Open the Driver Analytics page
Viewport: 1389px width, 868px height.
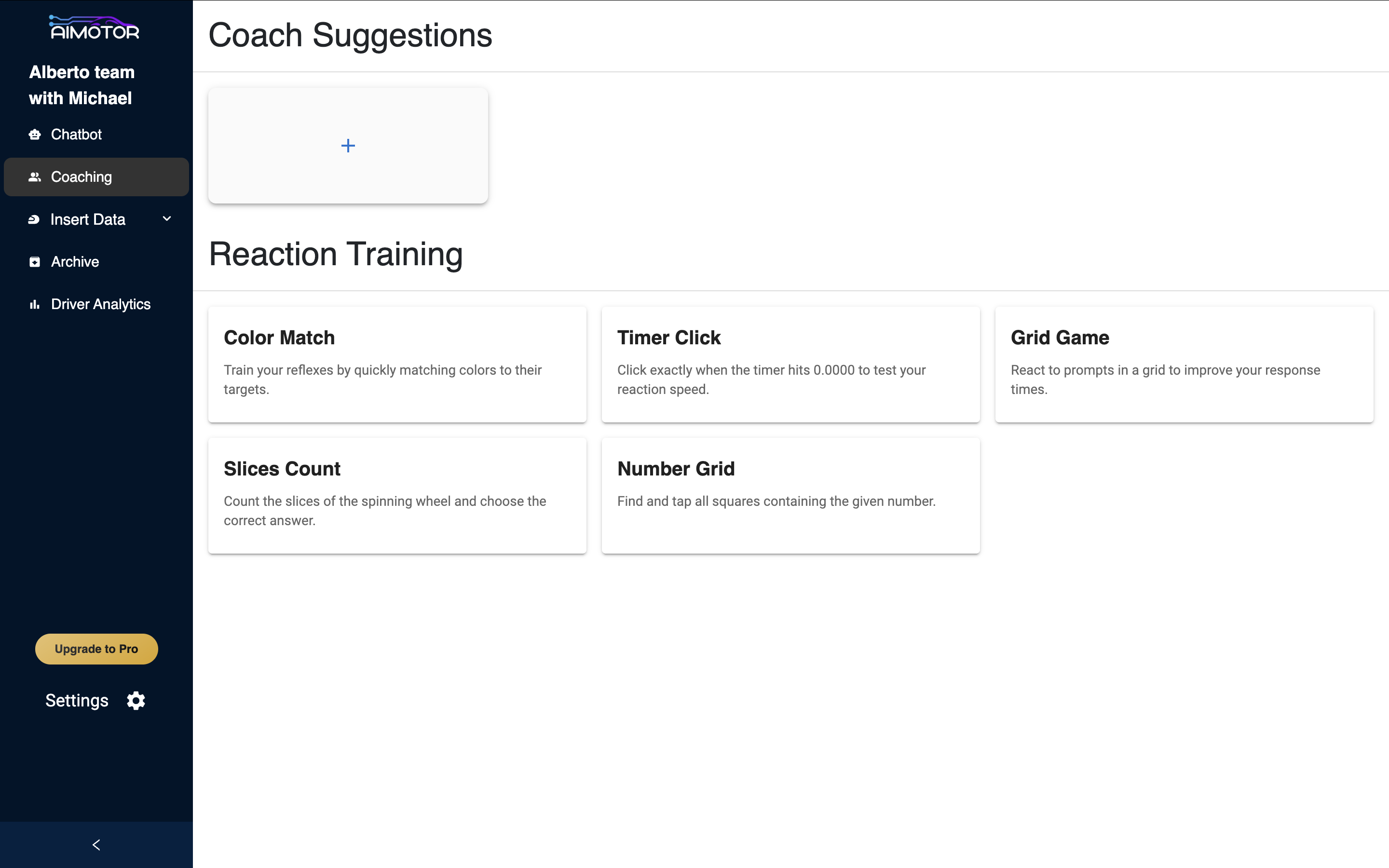(x=101, y=304)
